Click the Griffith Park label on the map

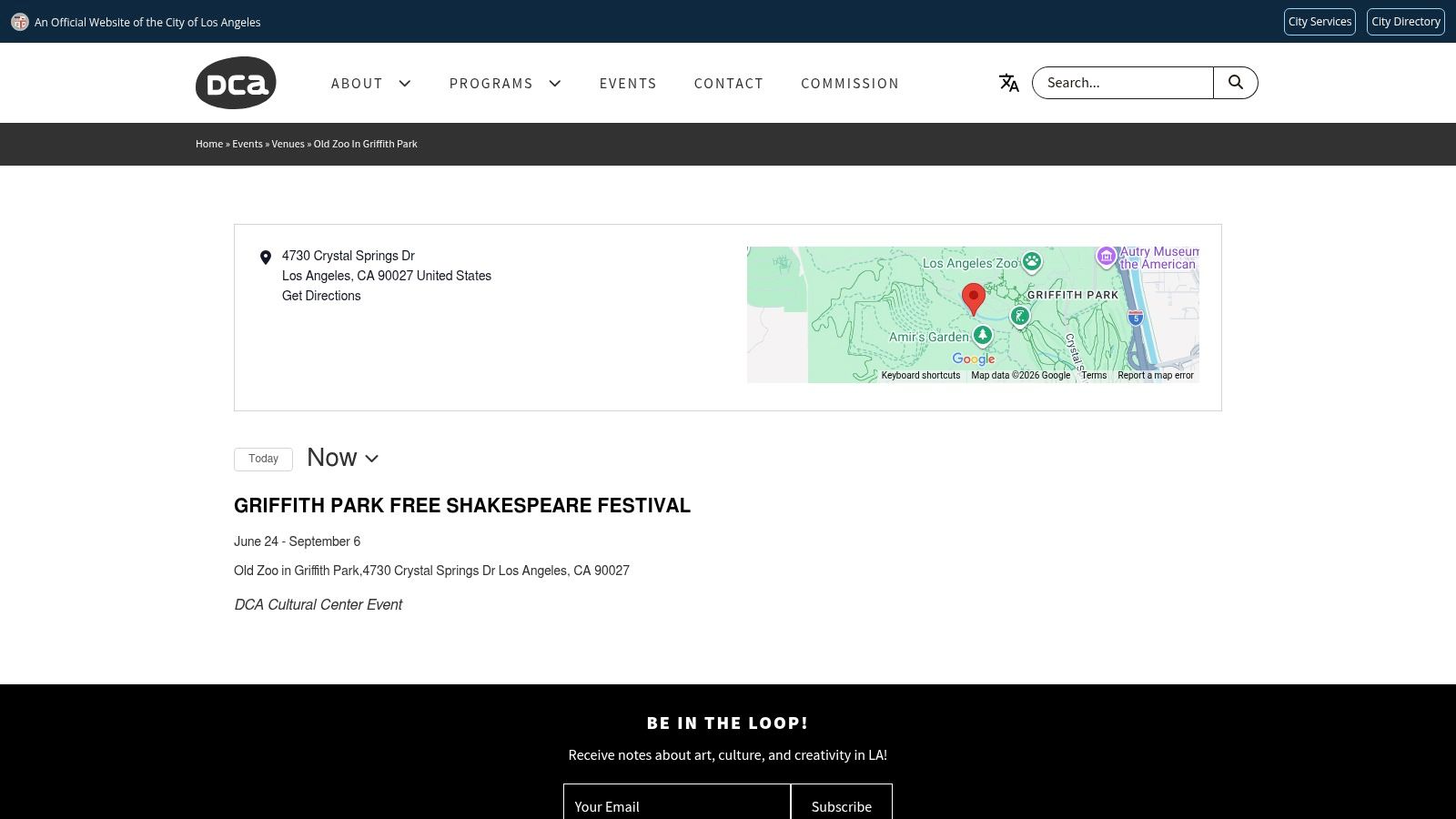1073,295
